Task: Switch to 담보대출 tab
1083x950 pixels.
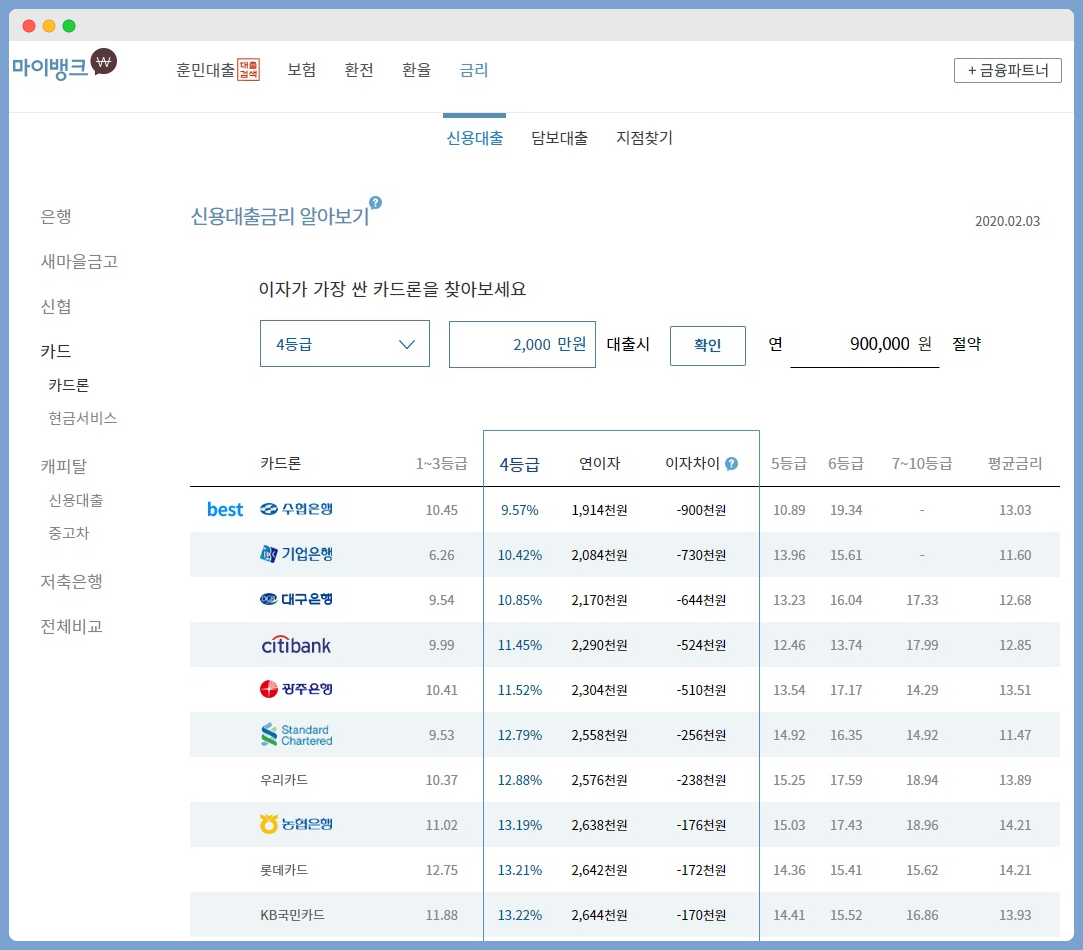Action: click(x=559, y=138)
